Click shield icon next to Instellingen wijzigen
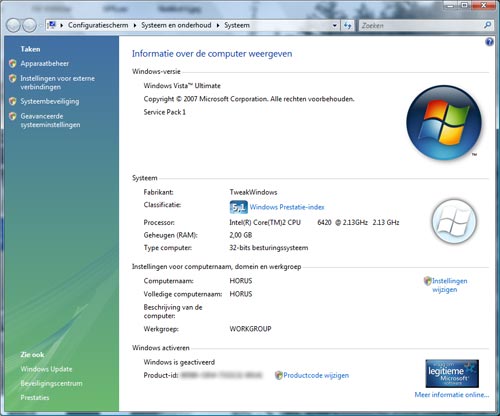This screenshot has height=416, width=500. point(427,281)
